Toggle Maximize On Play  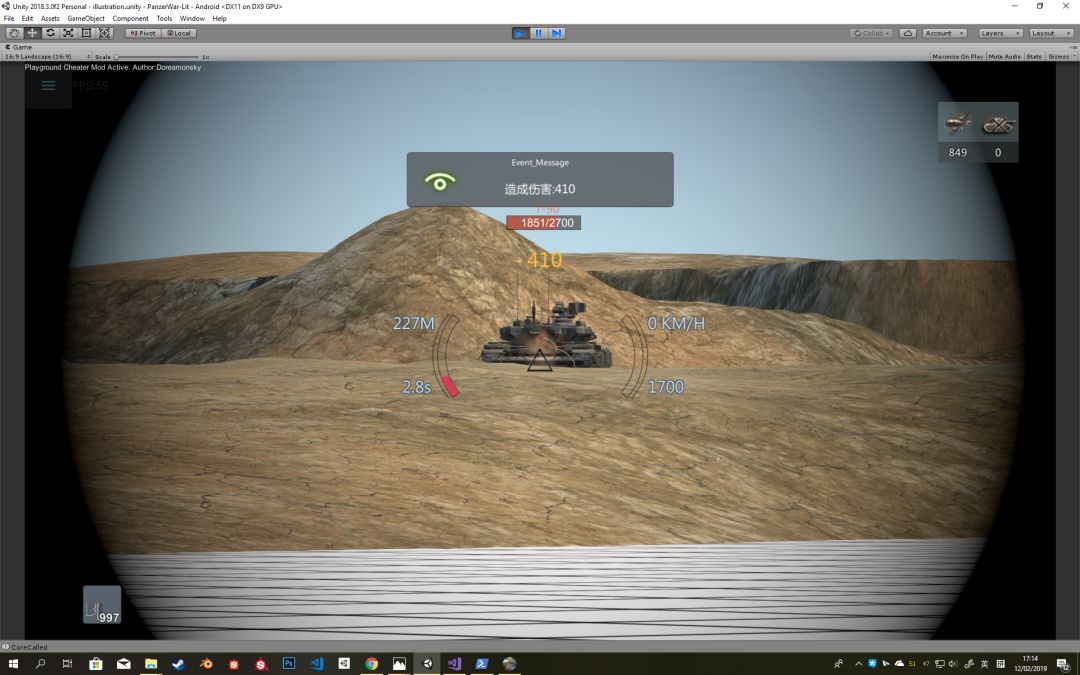[957, 56]
